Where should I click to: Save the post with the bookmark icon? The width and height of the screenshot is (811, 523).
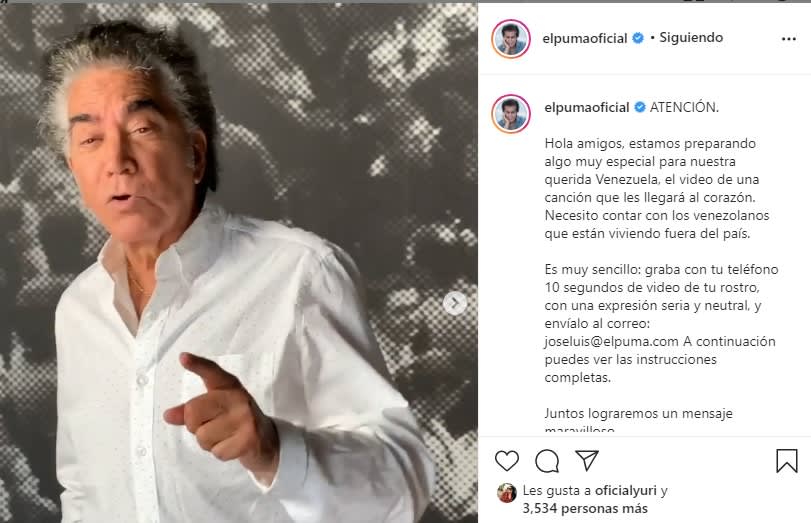click(787, 460)
